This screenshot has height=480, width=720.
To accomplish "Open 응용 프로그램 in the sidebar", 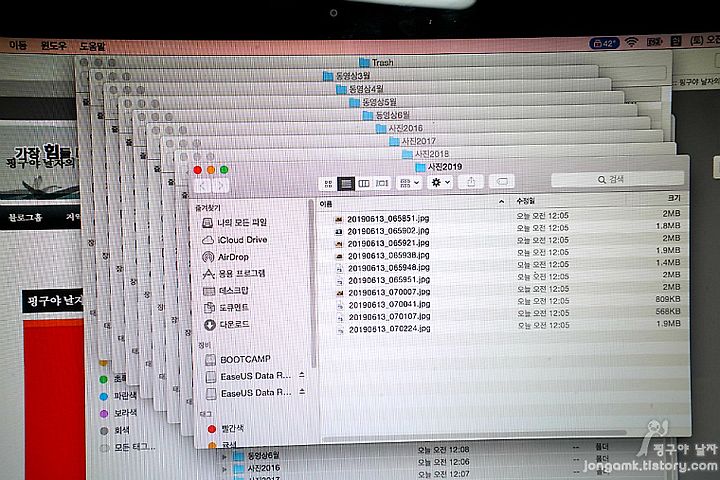I will point(234,274).
